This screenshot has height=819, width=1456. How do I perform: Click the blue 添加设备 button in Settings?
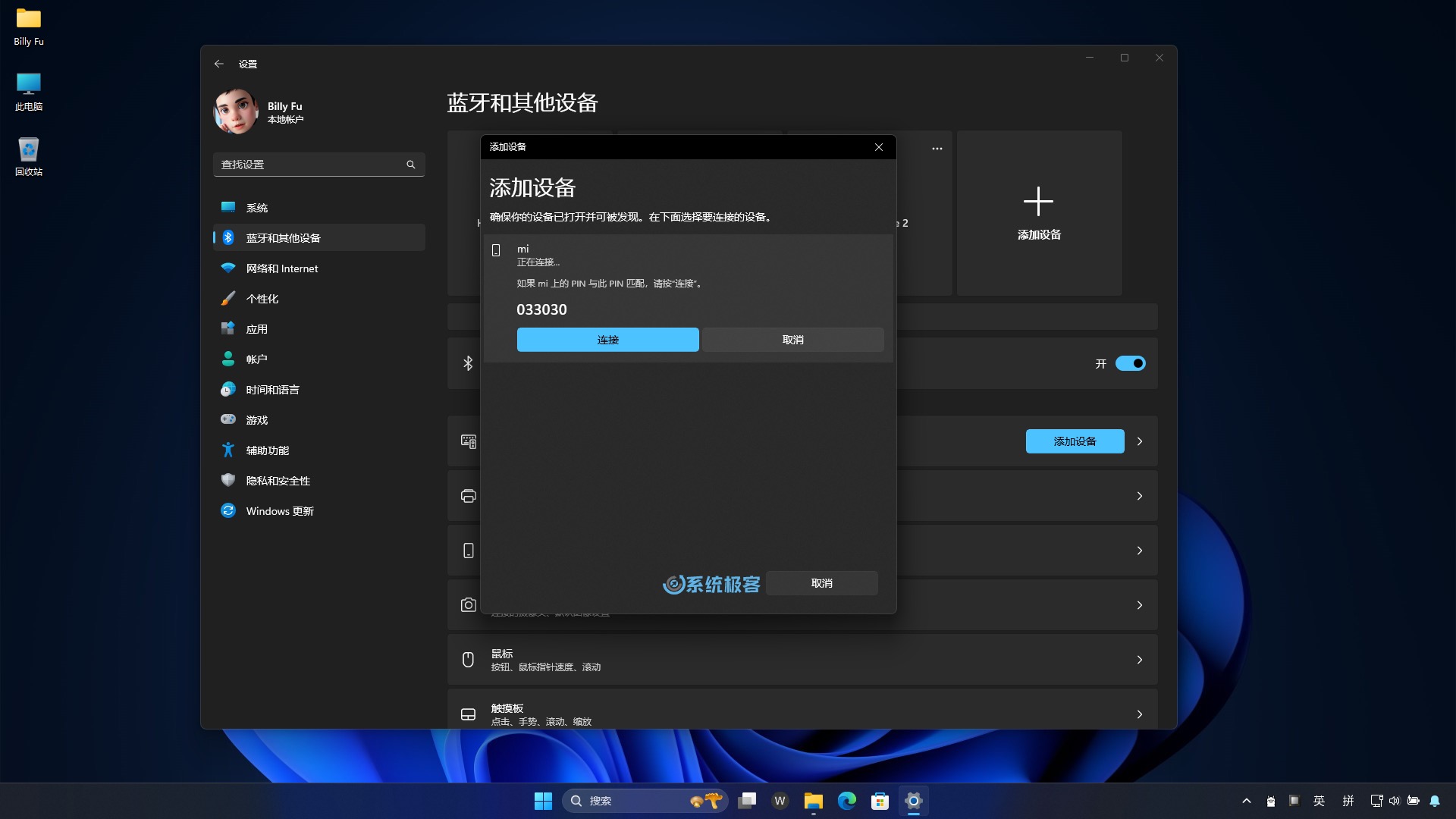pyautogui.click(x=1075, y=441)
